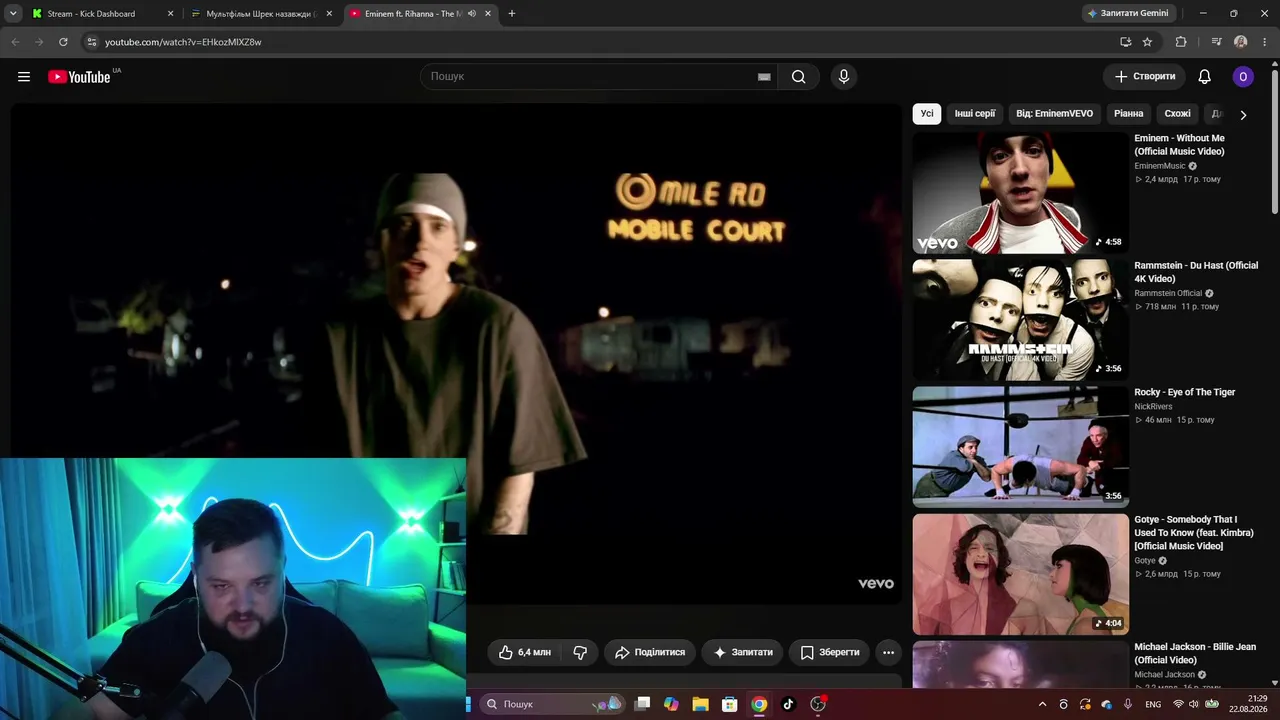Open a new browser tab
Screen dimensions: 1280x720
coord(512,14)
